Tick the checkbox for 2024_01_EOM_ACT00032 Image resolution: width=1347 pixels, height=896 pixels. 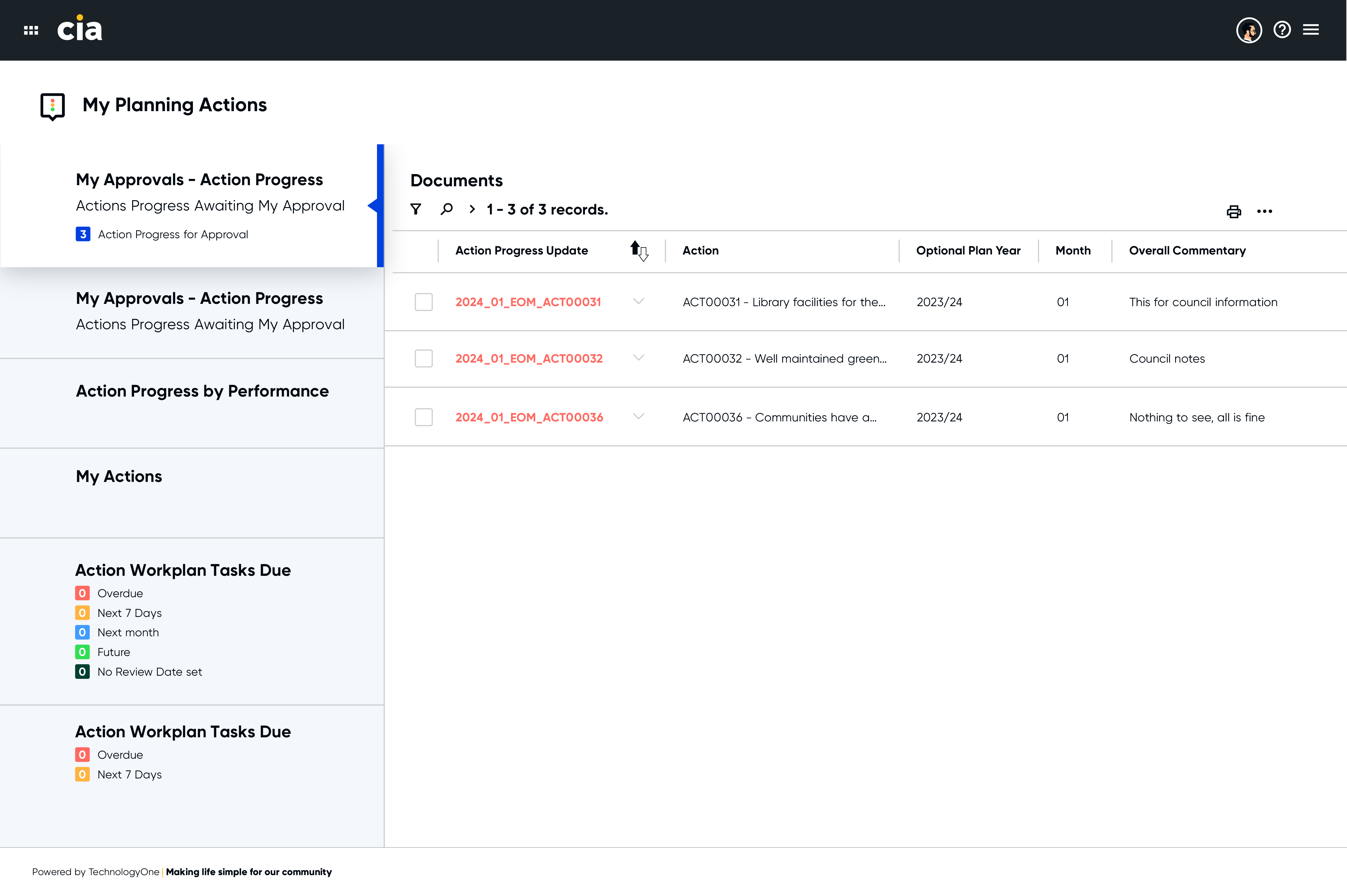pyautogui.click(x=424, y=358)
